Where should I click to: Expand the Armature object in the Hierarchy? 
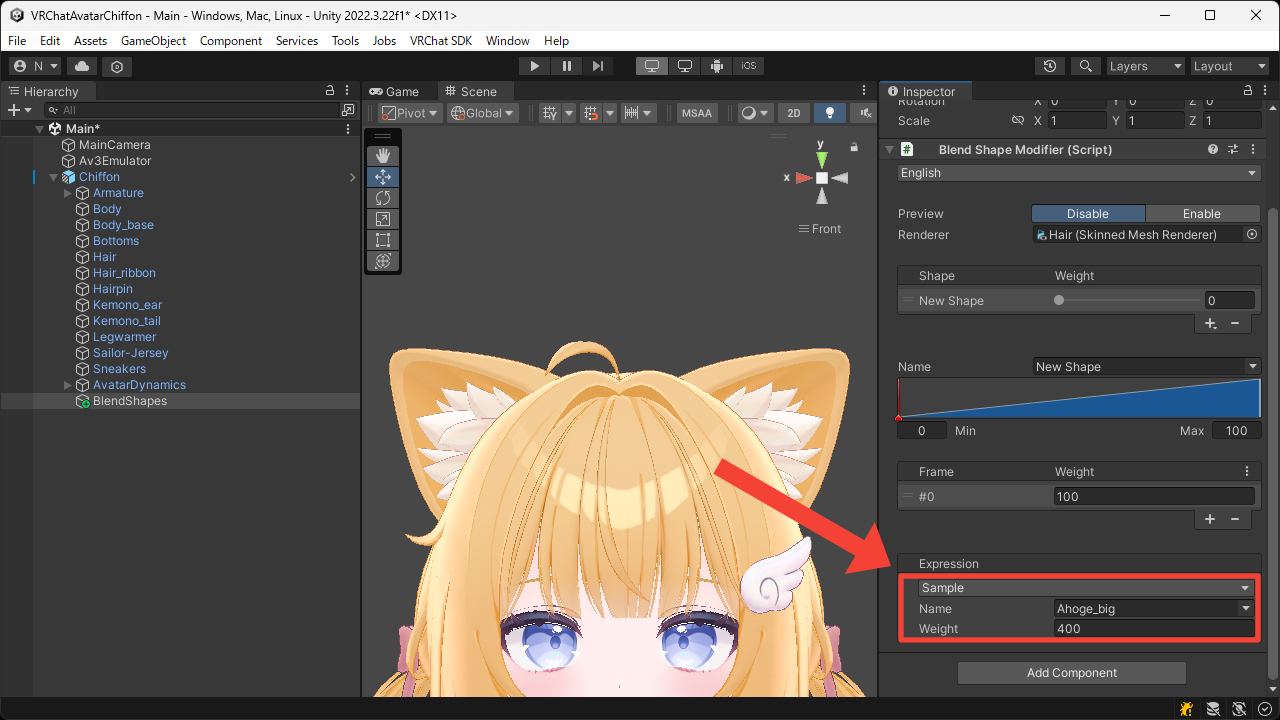pos(68,193)
